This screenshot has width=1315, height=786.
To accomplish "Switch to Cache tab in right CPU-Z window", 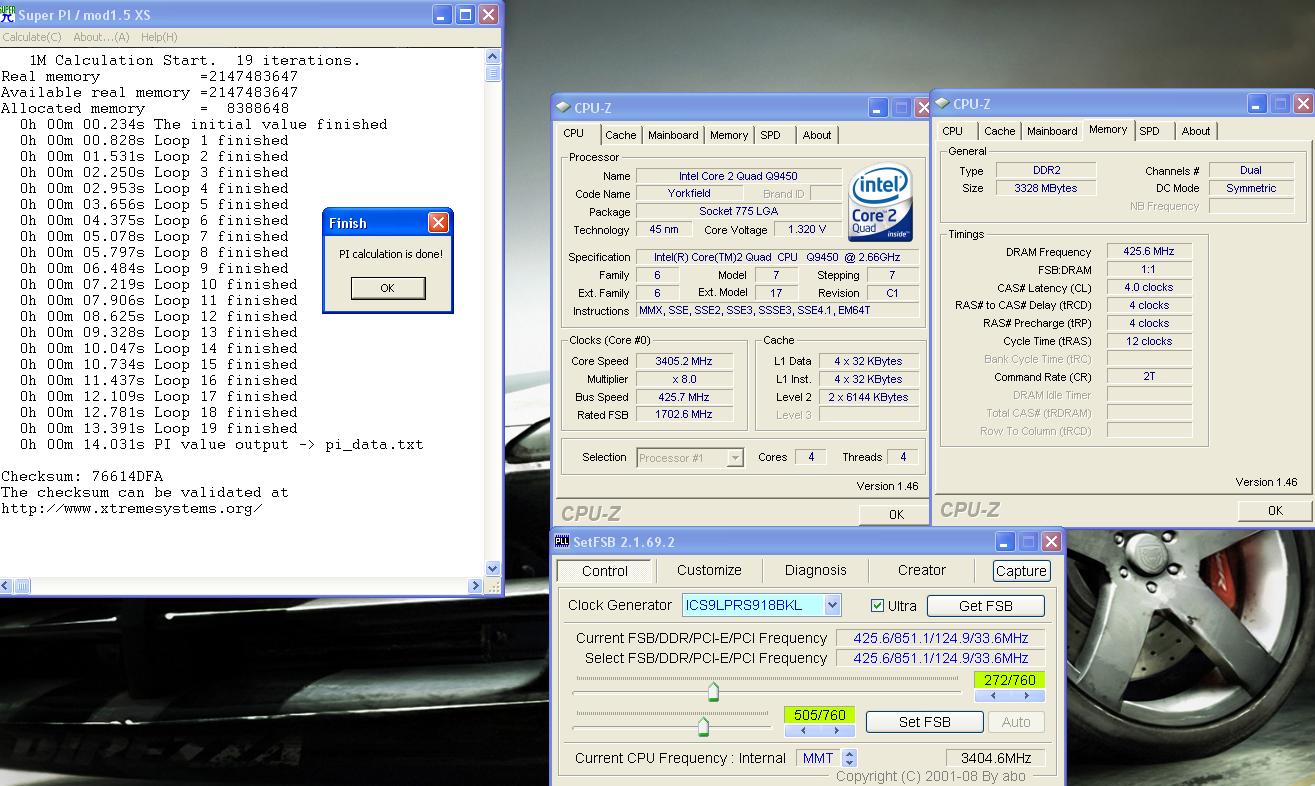I will (x=999, y=131).
